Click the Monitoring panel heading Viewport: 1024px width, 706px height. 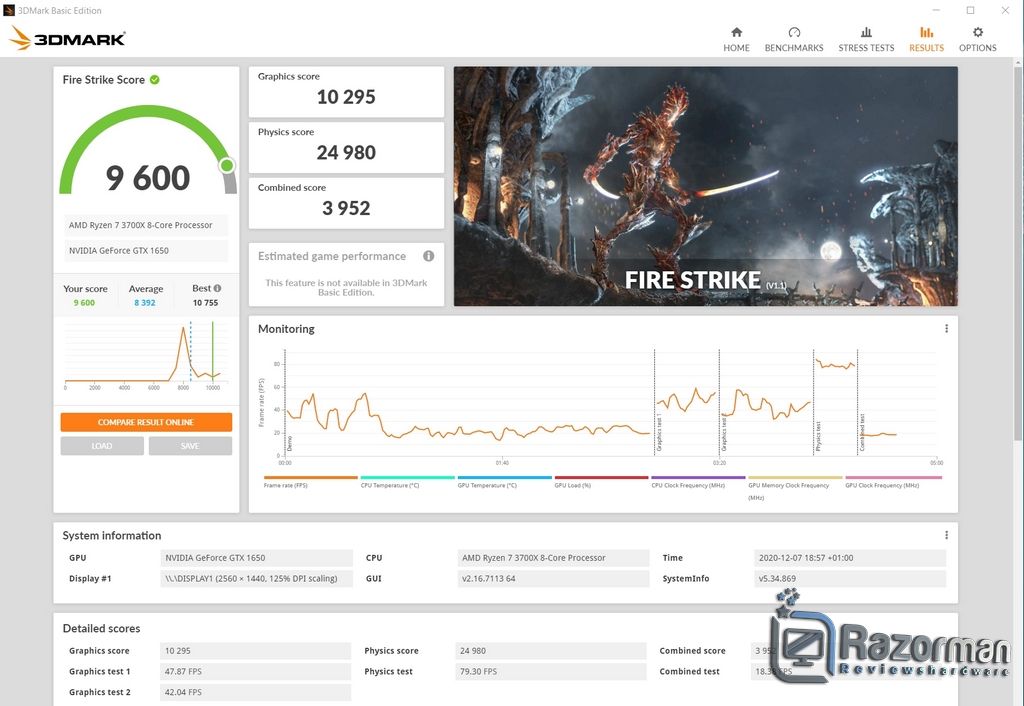286,329
